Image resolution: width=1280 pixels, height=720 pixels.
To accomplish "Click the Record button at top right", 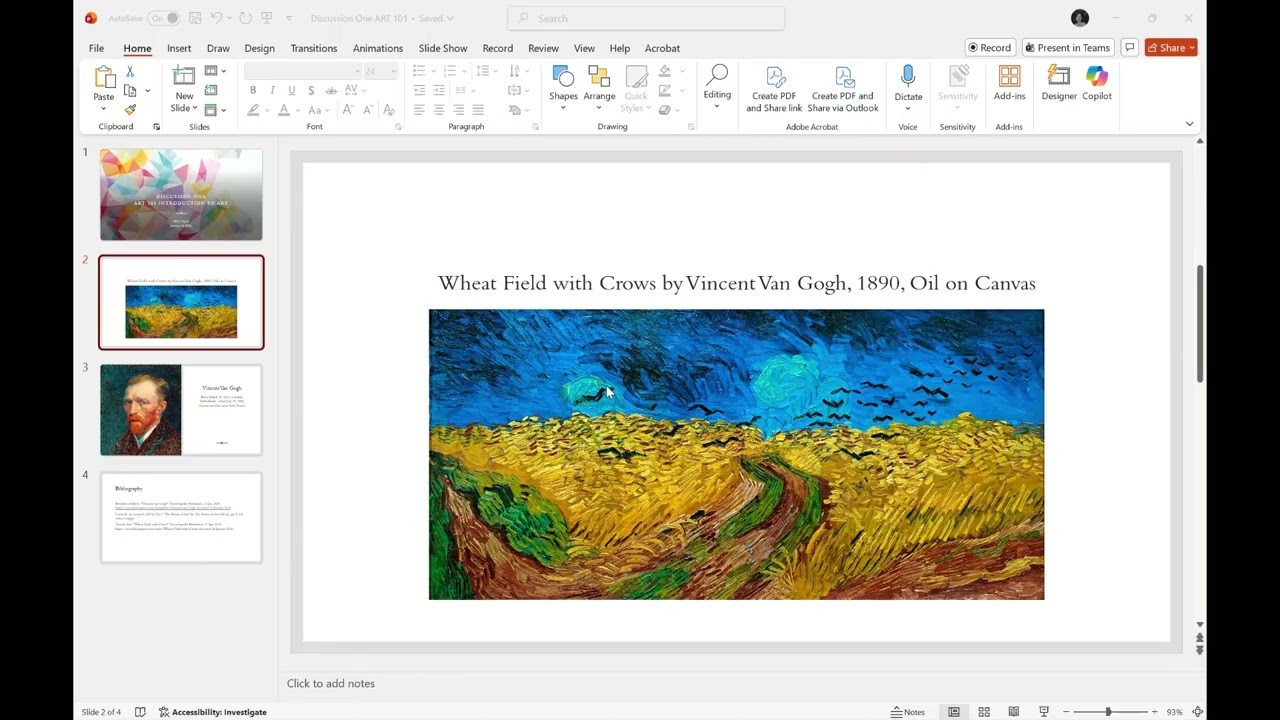I will tap(991, 48).
